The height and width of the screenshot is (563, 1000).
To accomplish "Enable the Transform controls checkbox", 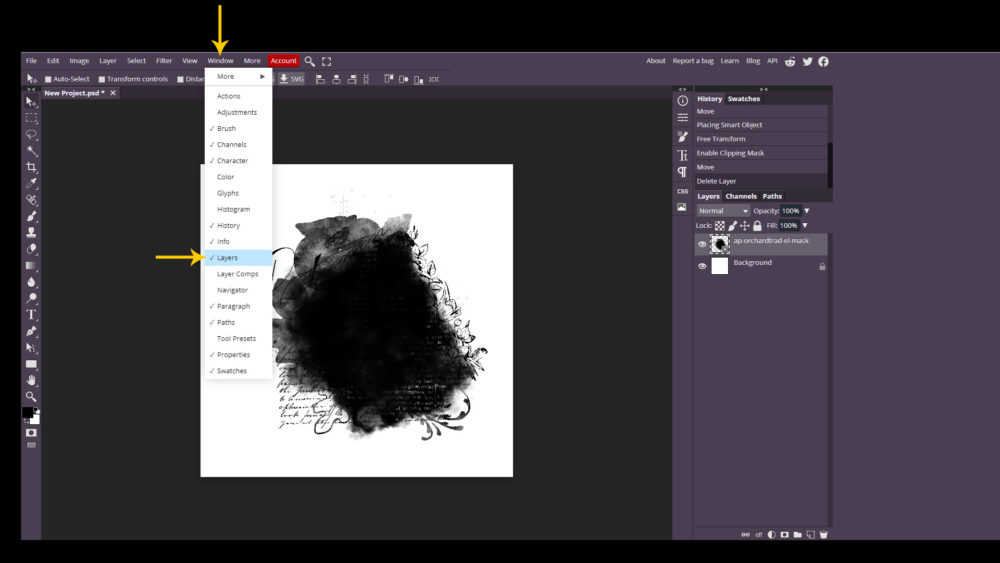I will pos(102,79).
